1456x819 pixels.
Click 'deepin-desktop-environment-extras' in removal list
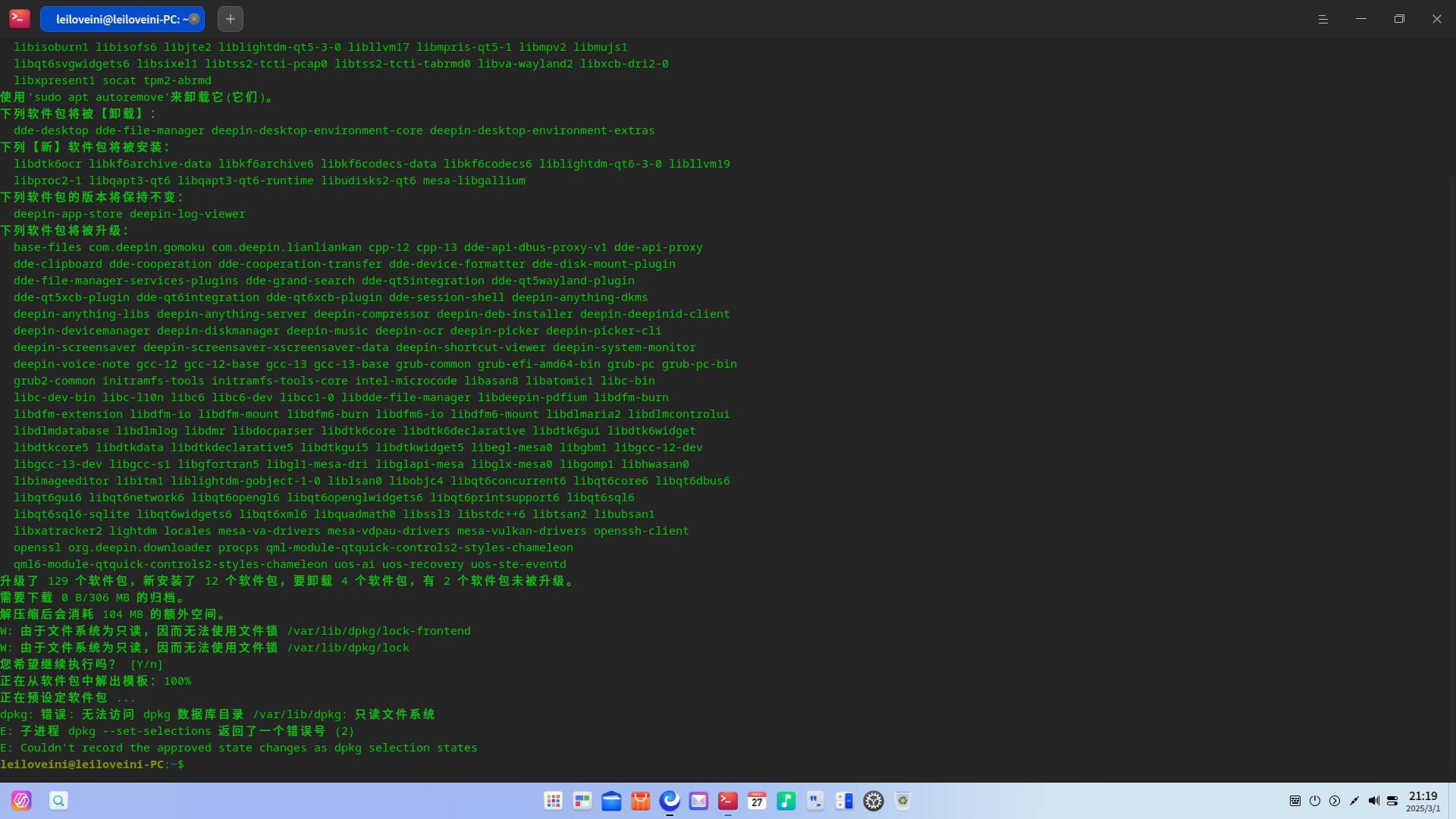click(x=542, y=130)
